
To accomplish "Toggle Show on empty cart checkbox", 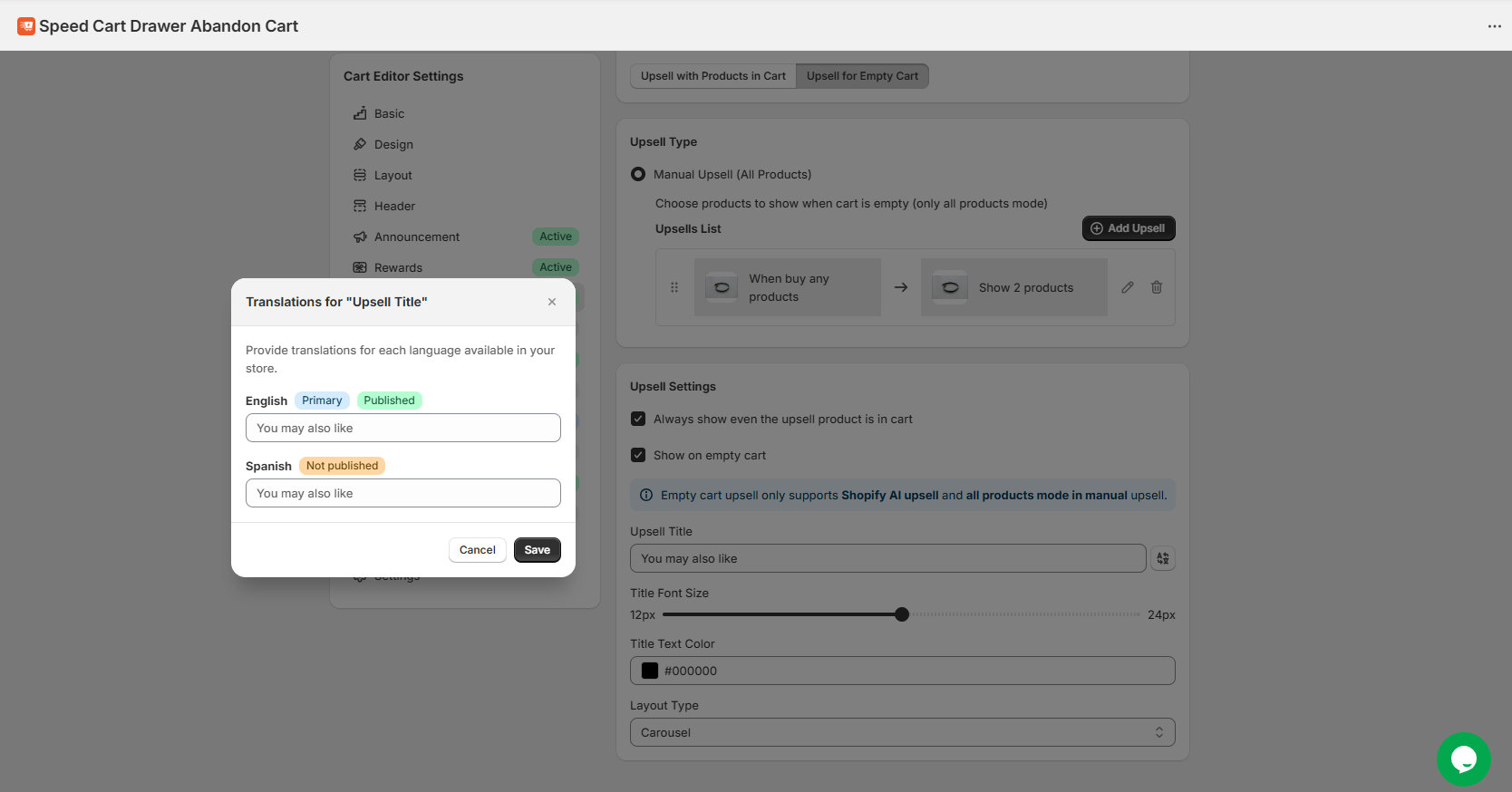I will click(x=638, y=455).
